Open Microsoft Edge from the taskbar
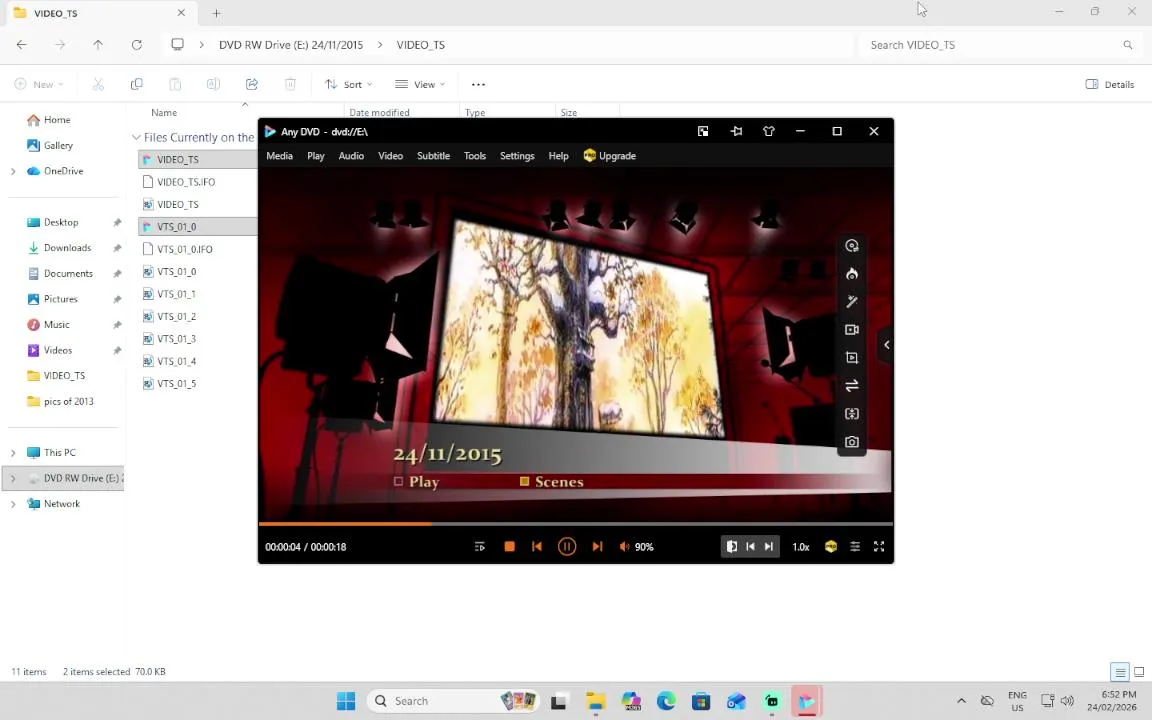Viewport: 1152px width, 720px height. [666, 701]
